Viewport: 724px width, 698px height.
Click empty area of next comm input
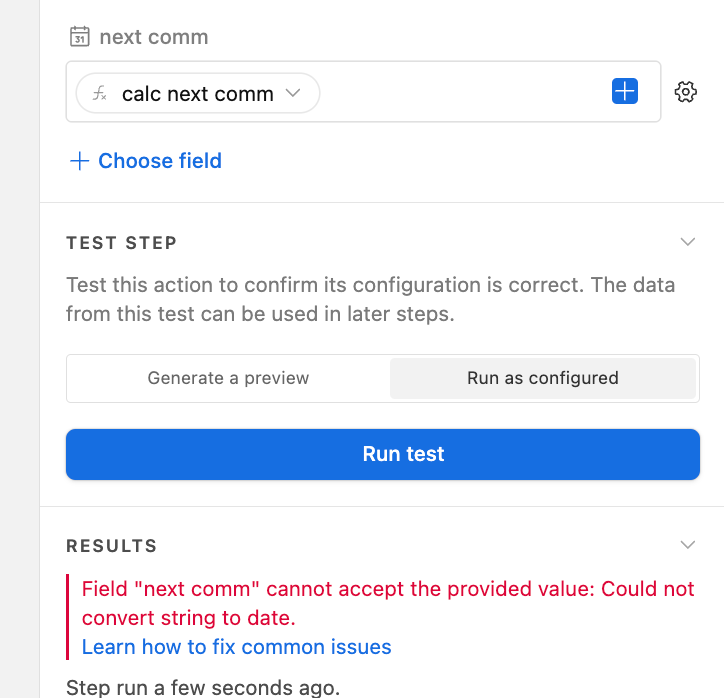click(464, 92)
